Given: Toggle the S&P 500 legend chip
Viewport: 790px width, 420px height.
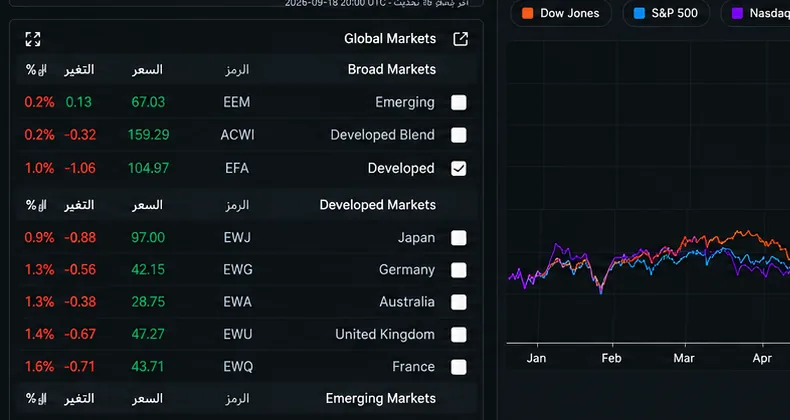Looking at the screenshot, I should tap(666, 13).
